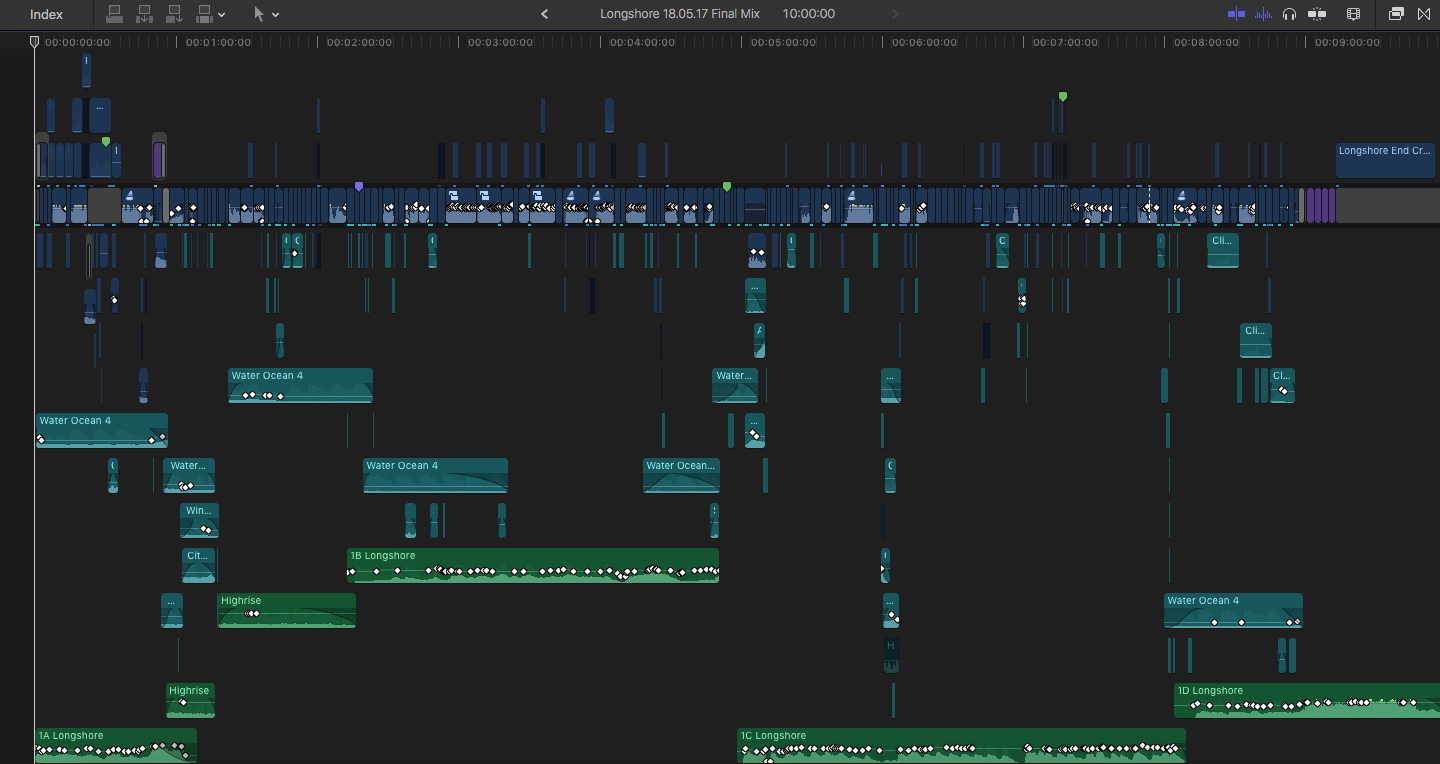Show the Effects browser icon
Viewport: 1440px width, 764px height.
pos(1396,14)
